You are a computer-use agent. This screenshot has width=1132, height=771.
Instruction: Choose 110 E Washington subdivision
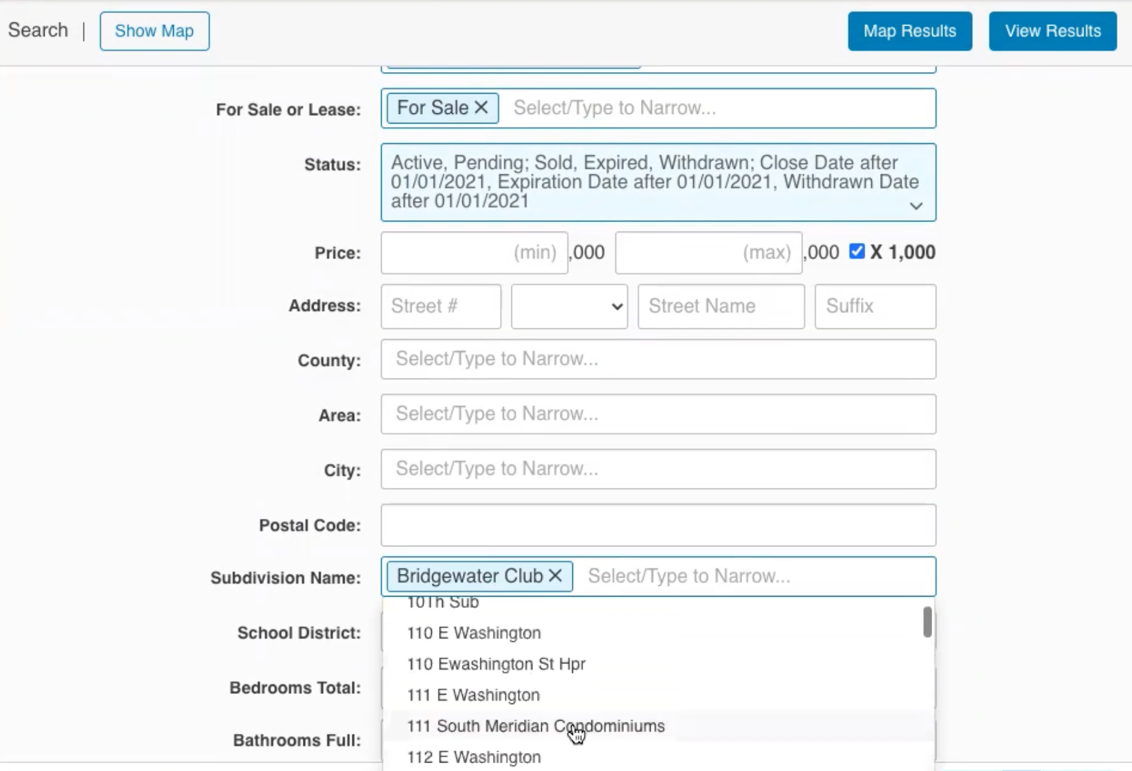[473, 632]
